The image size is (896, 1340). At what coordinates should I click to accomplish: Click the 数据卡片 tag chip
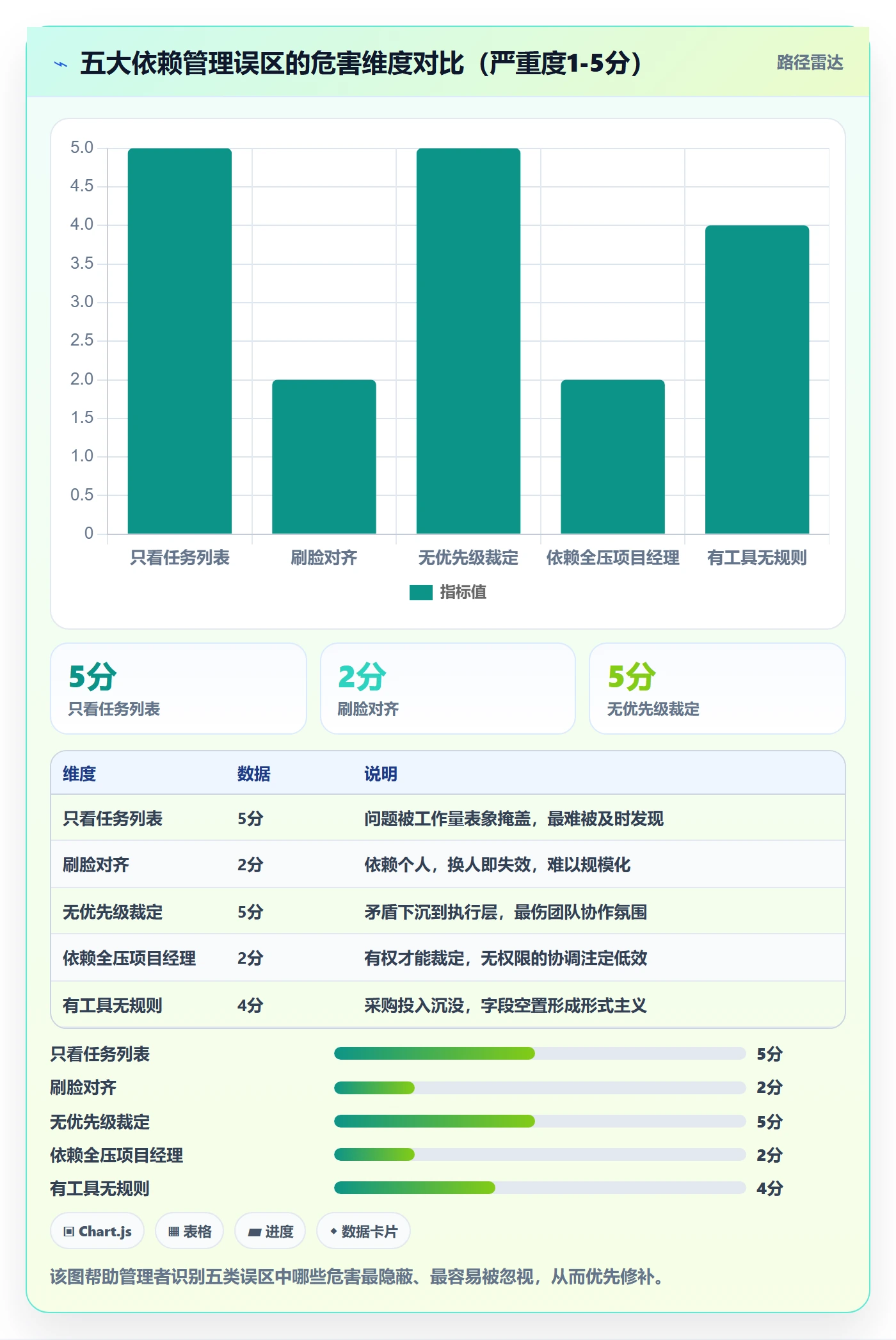point(364,1231)
